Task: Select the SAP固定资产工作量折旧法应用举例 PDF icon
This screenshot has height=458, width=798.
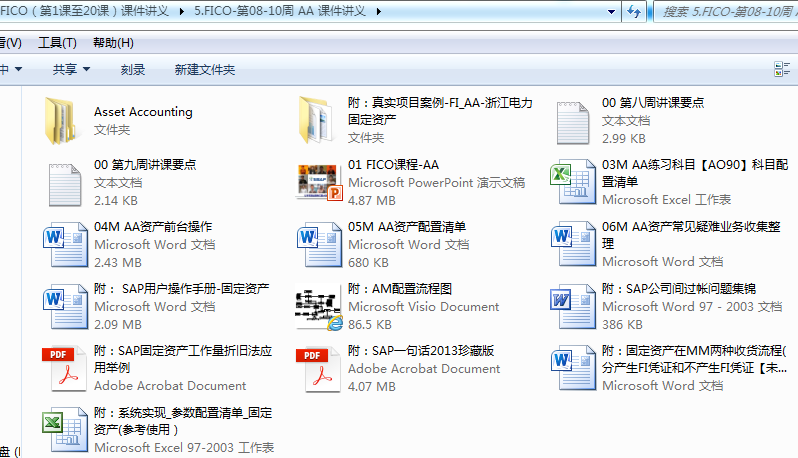Action: point(65,368)
